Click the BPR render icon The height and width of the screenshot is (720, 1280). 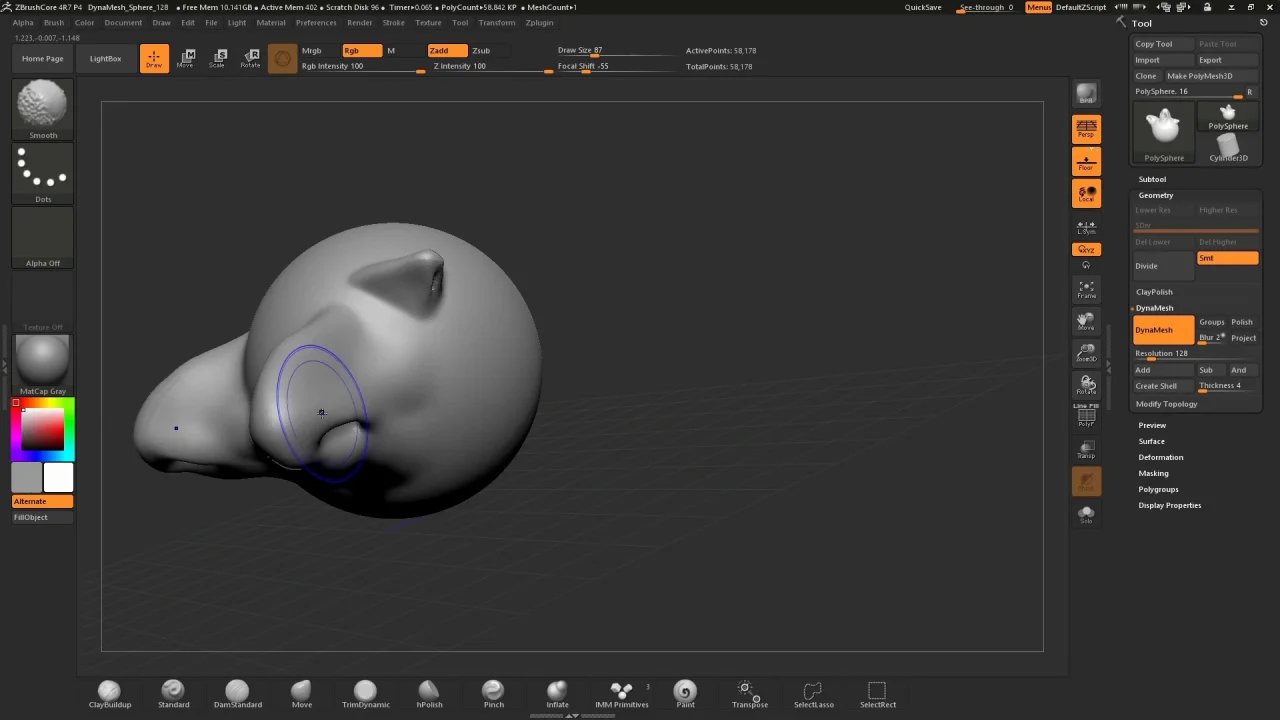[x=1086, y=95]
